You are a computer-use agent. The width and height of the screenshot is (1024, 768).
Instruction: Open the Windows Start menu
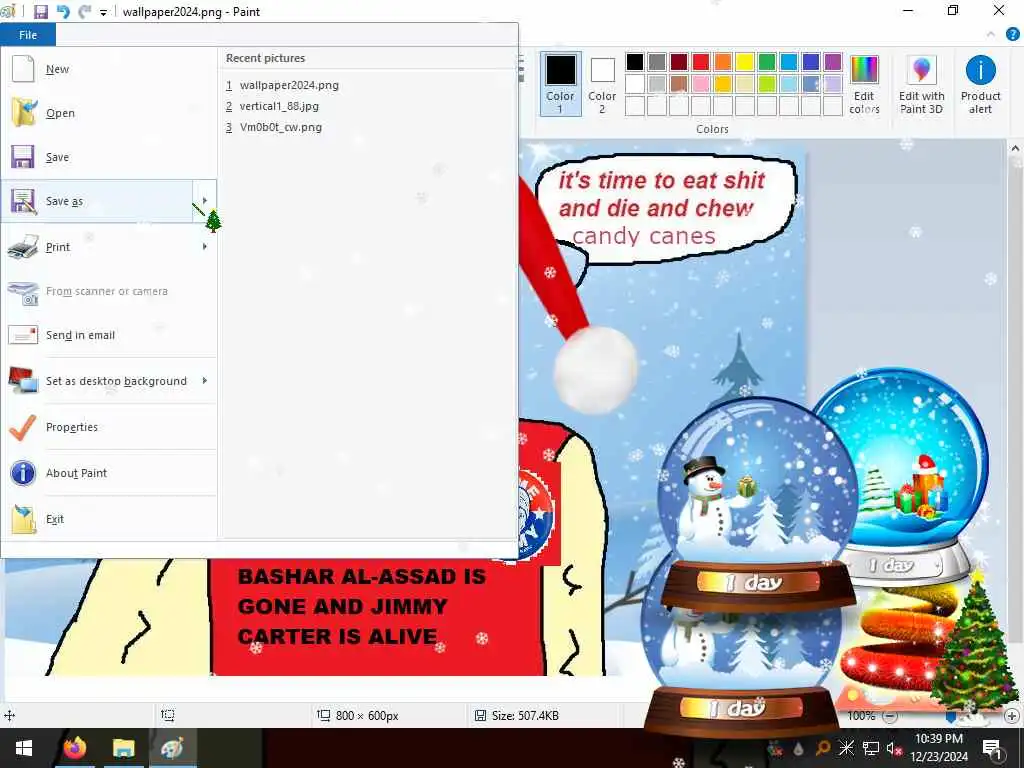tap(24, 748)
